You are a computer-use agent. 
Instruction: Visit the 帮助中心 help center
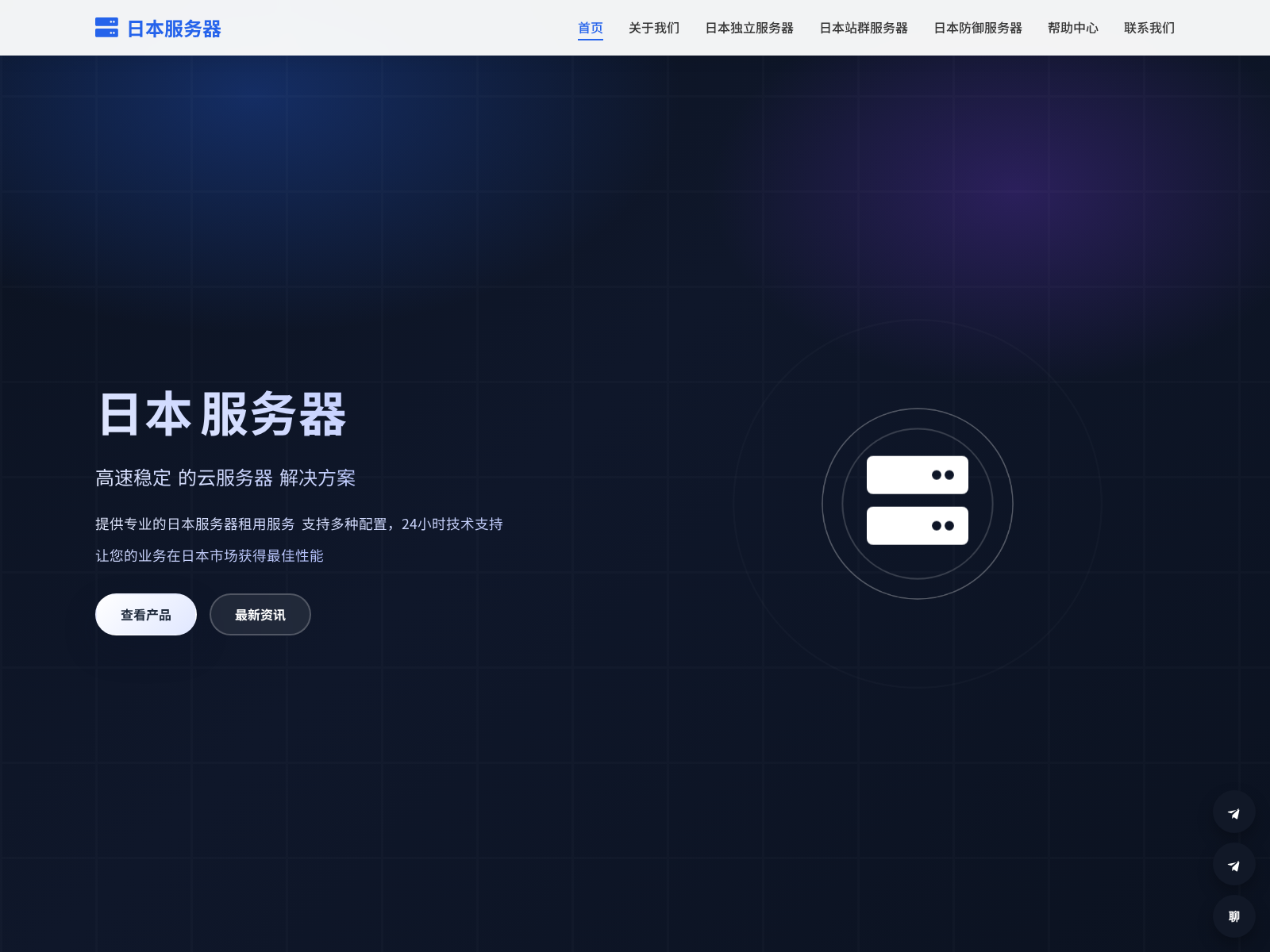[x=1072, y=28]
